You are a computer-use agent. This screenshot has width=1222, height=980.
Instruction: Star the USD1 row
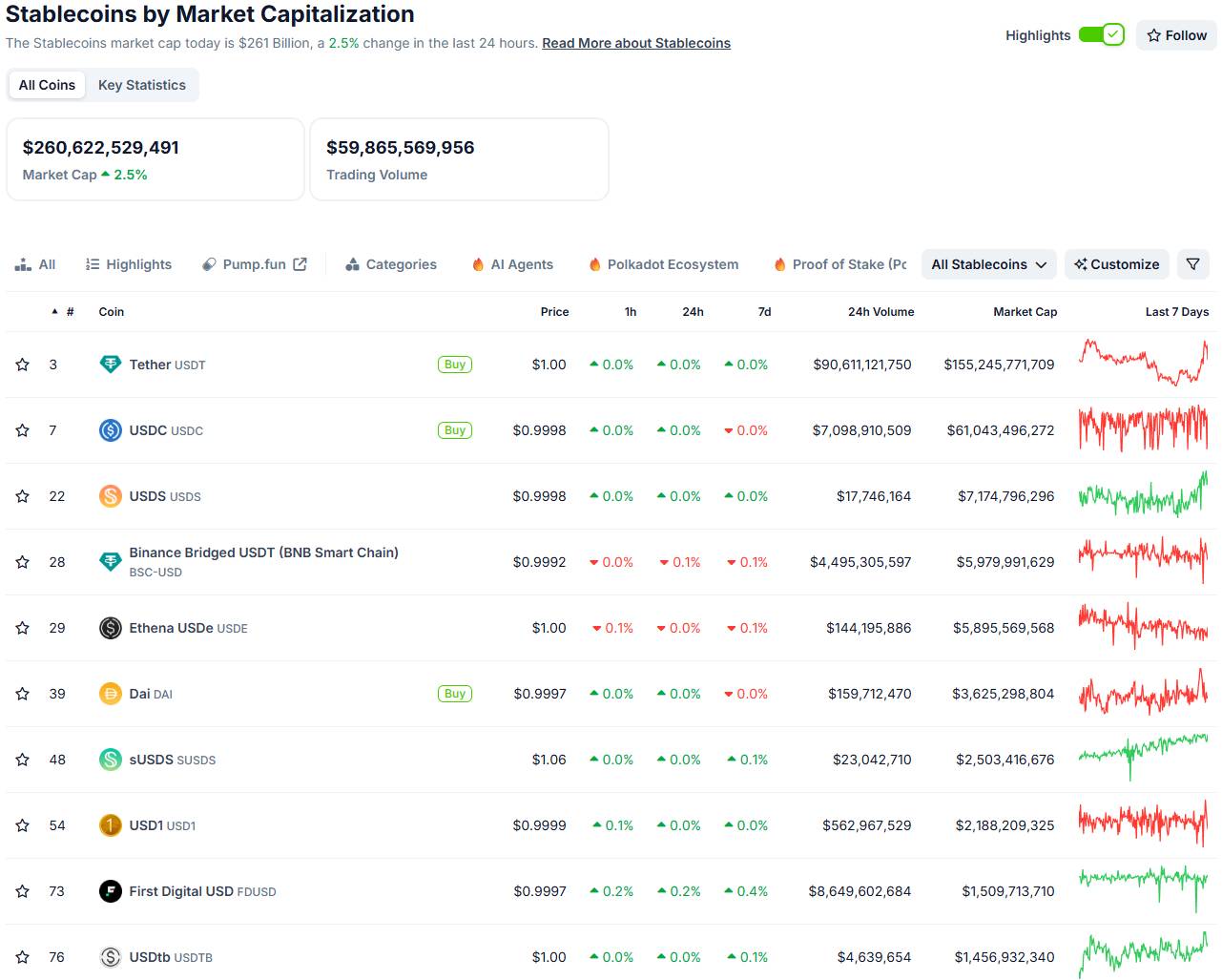22,825
